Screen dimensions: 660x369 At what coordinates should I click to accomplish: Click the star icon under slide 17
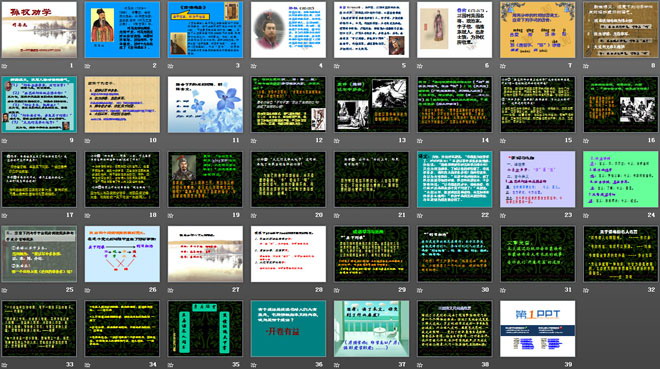point(4,215)
